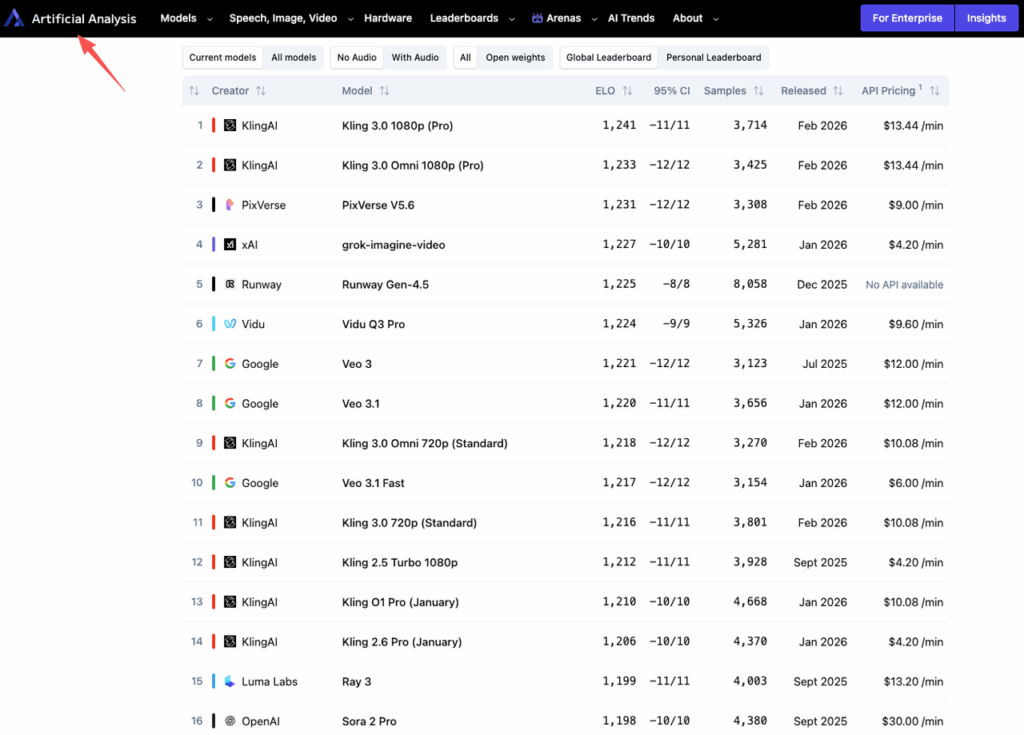
Task: Click sort arrows beside Model header
Action: coord(384,91)
